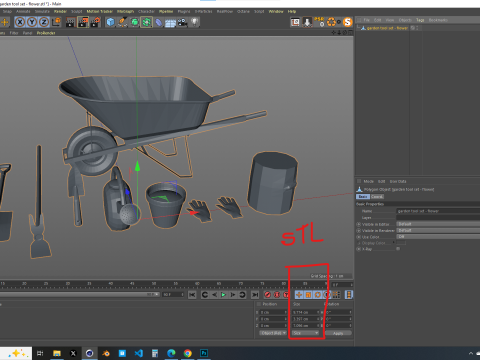The width and height of the screenshot is (480, 360).
Task: Click the PSR 0 reset icon
Action: click(x=319, y=22)
